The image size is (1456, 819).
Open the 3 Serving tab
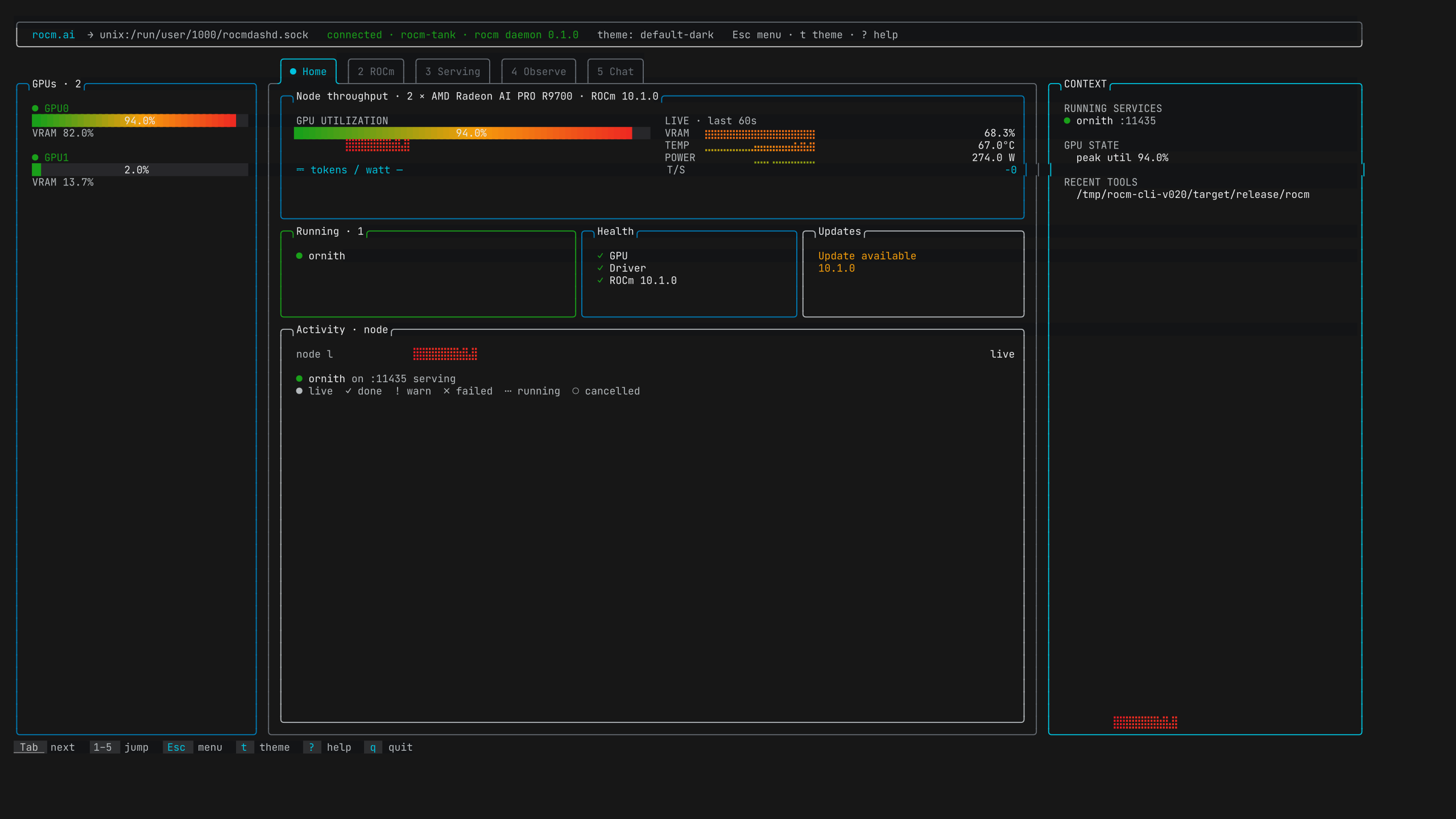[x=453, y=72]
